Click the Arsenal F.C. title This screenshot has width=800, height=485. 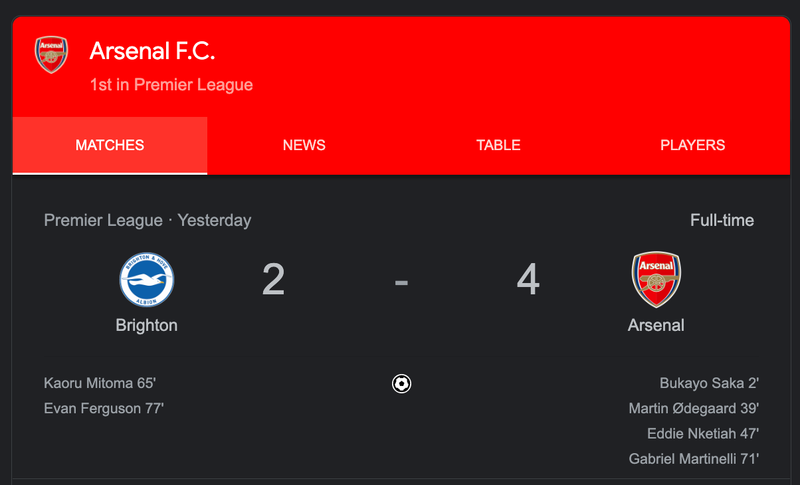[x=152, y=51]
